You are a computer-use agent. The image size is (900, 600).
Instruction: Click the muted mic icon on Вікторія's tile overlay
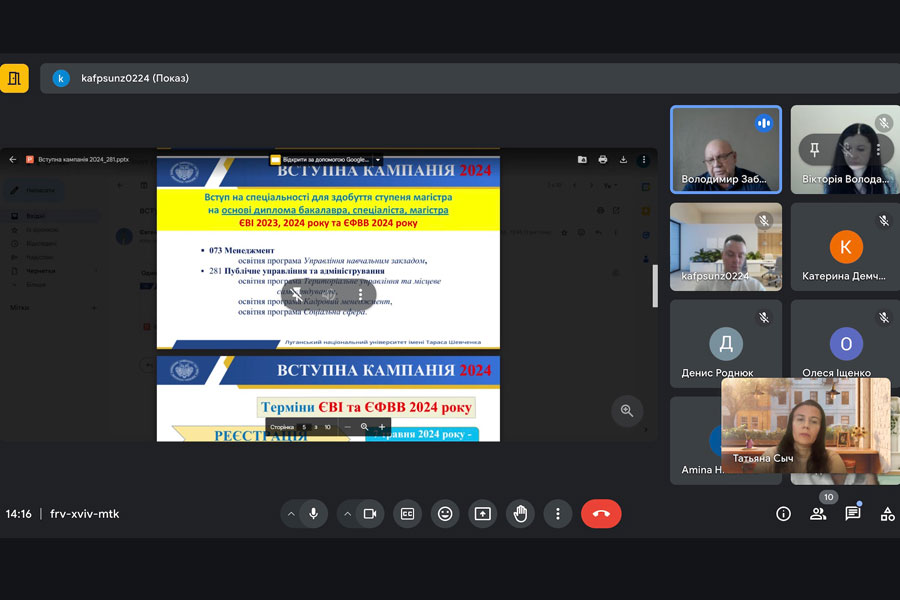pos(846,150)
